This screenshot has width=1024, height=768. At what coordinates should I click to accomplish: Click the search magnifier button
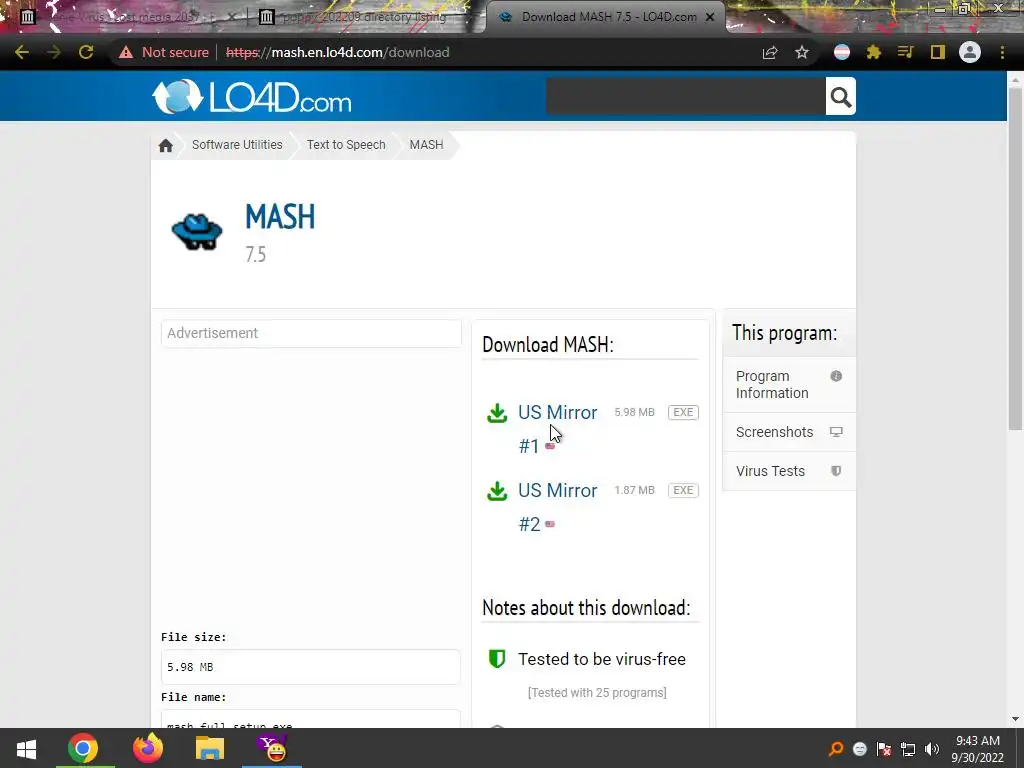point(840,97)
